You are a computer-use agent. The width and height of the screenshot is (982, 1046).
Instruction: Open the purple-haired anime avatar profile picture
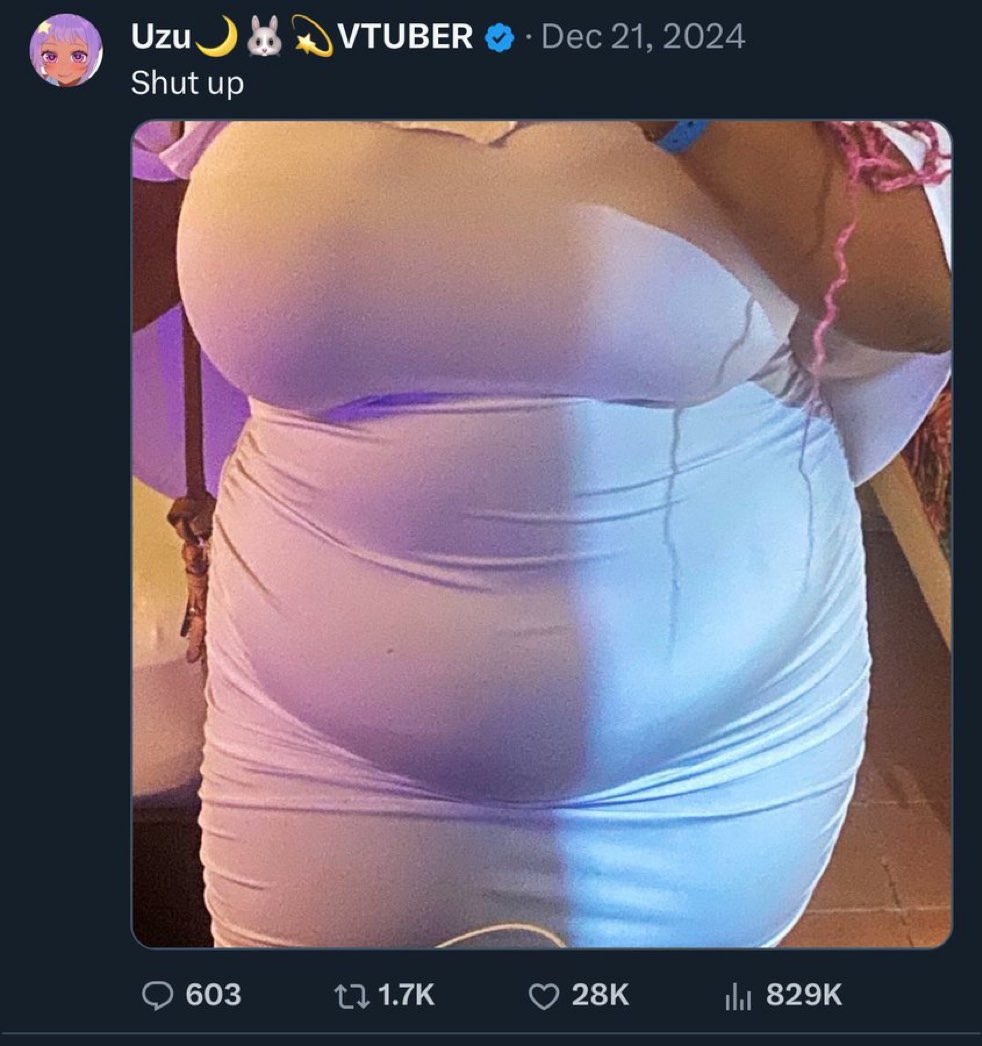[66, 51]
